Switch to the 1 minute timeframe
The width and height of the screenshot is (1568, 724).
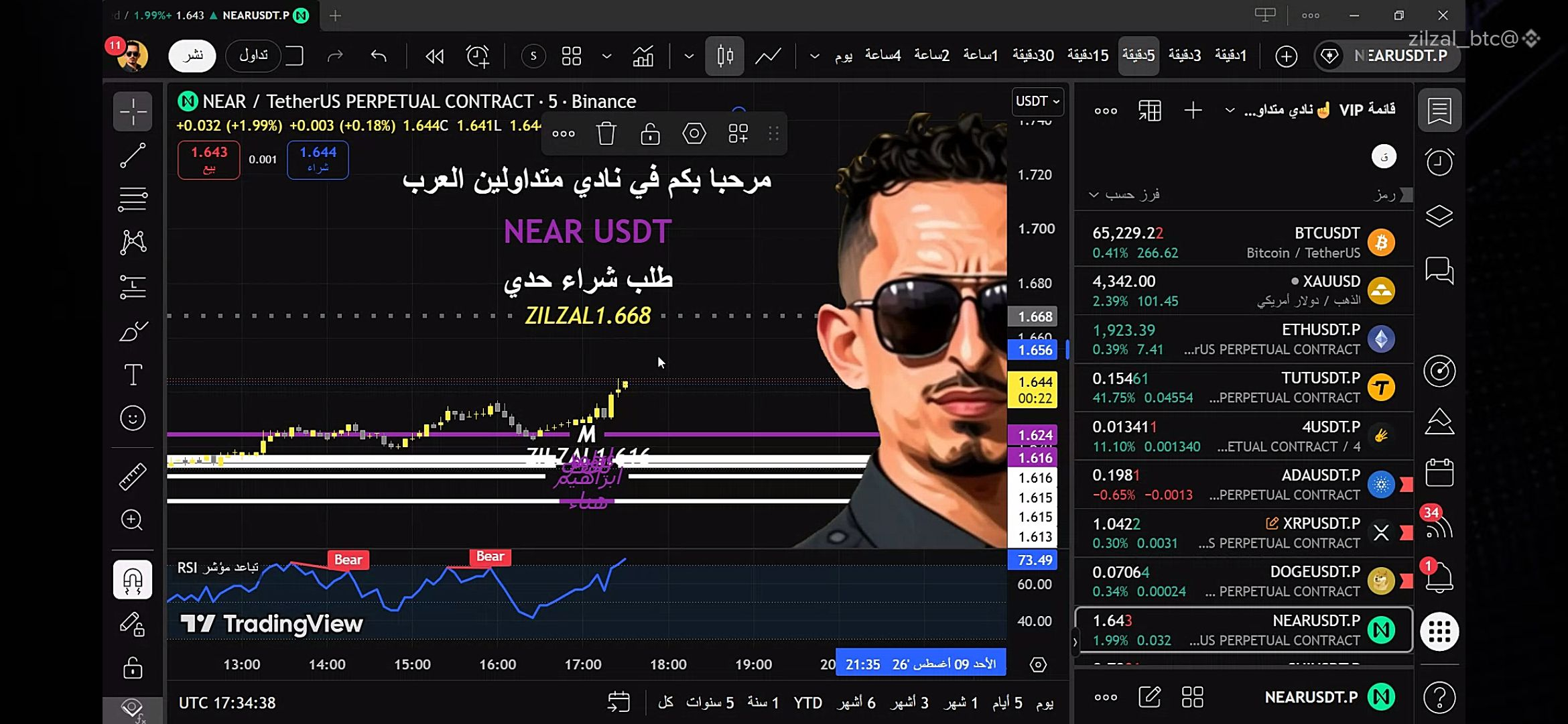(1231, 56)
